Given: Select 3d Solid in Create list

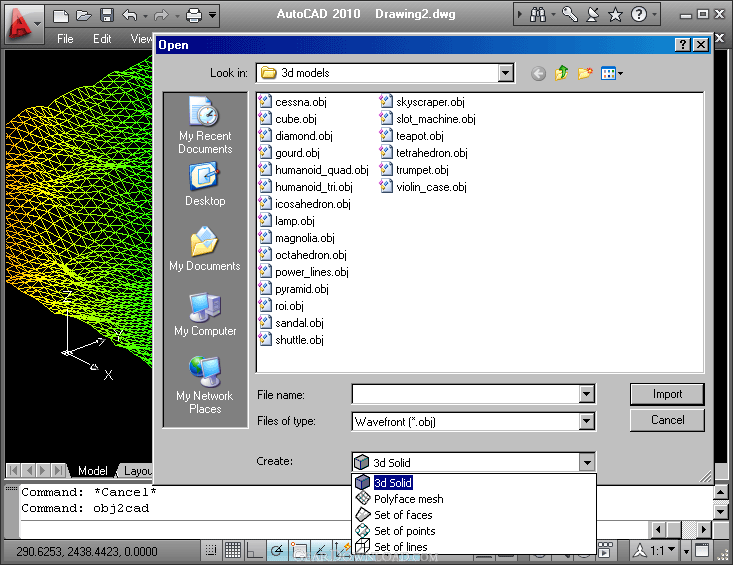Looking at the screenshot, I should [x=474, y=482].
